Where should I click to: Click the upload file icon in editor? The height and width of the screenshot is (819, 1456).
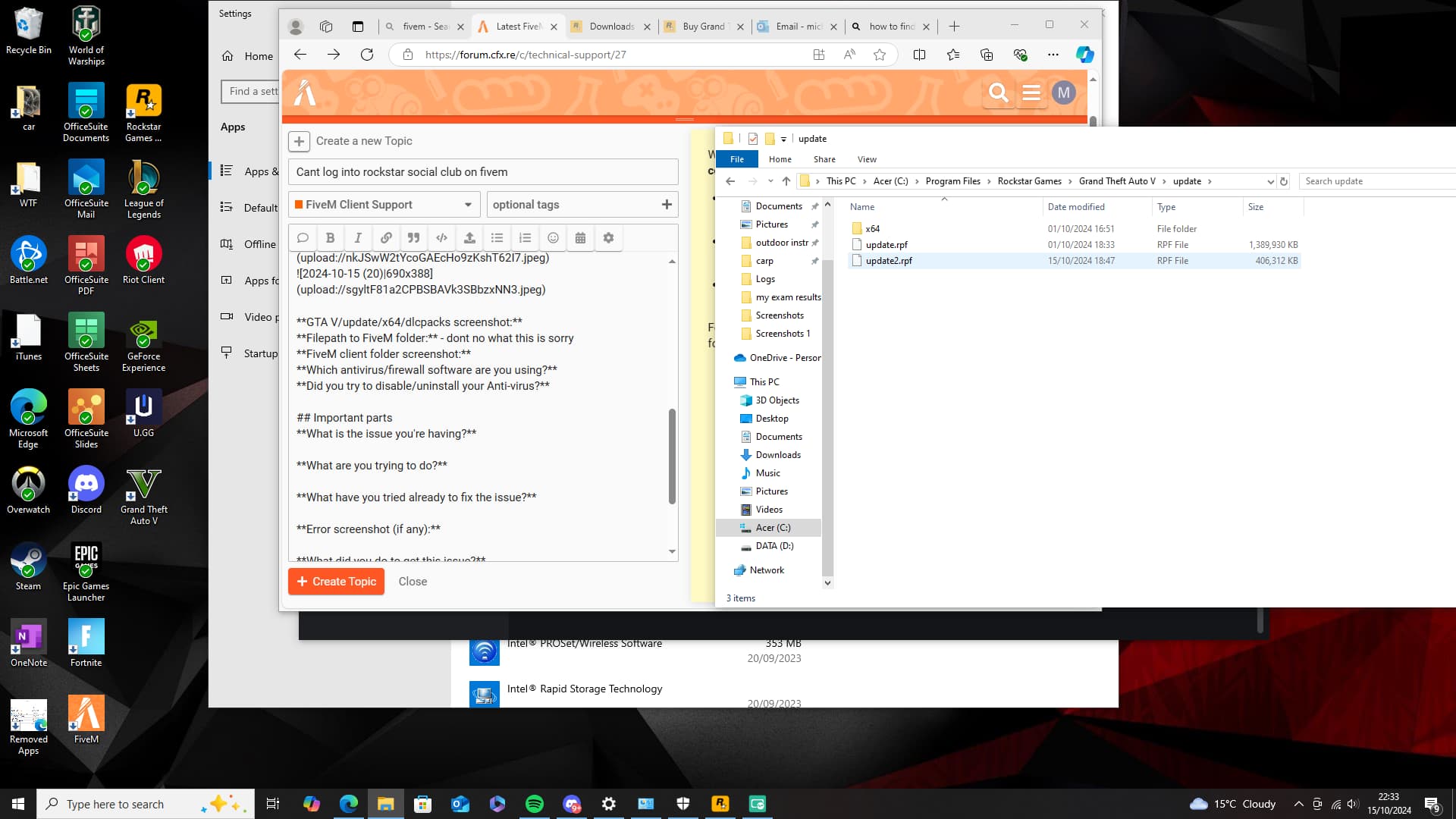(x=469, y=238)
